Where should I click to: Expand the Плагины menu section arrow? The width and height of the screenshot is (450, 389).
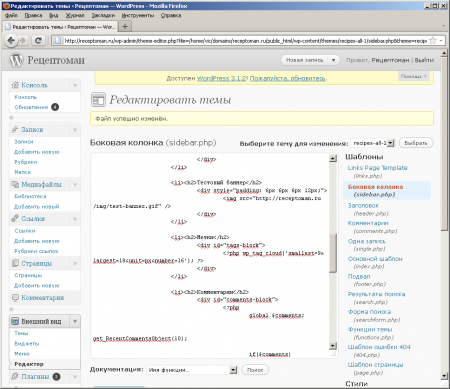tap(75, 377)
